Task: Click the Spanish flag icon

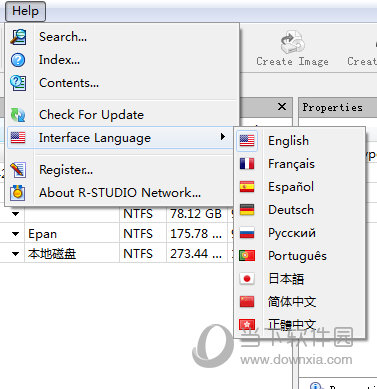Action: [x=247, y=187]
